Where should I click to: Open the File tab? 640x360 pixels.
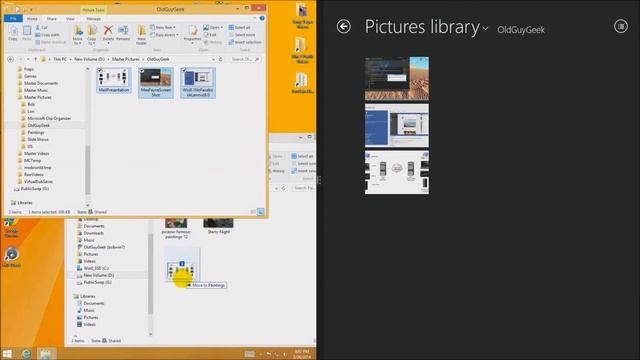pyautogui.click(x=13, y=18)
